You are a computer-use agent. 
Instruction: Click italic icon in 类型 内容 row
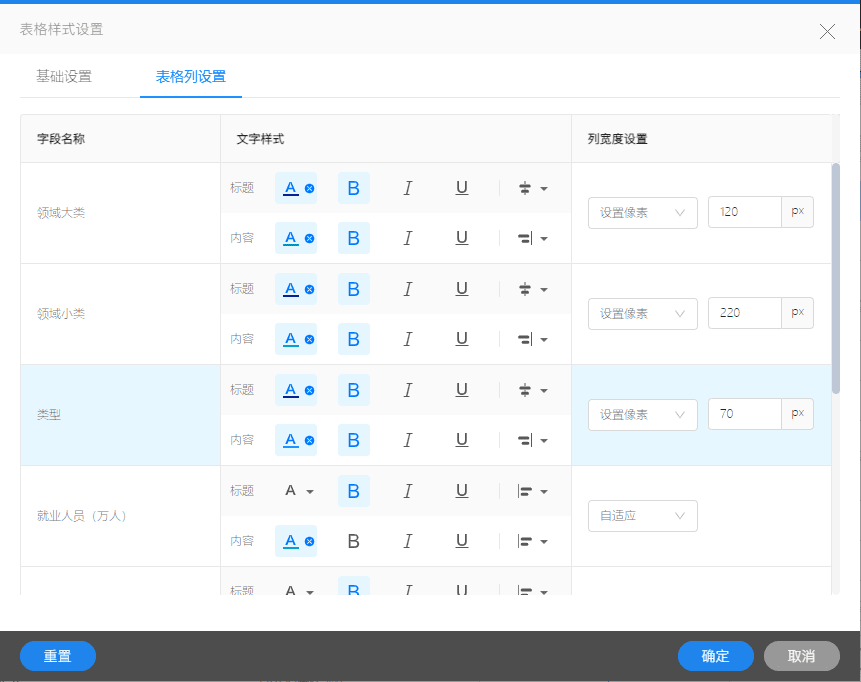tap(407, 440)
